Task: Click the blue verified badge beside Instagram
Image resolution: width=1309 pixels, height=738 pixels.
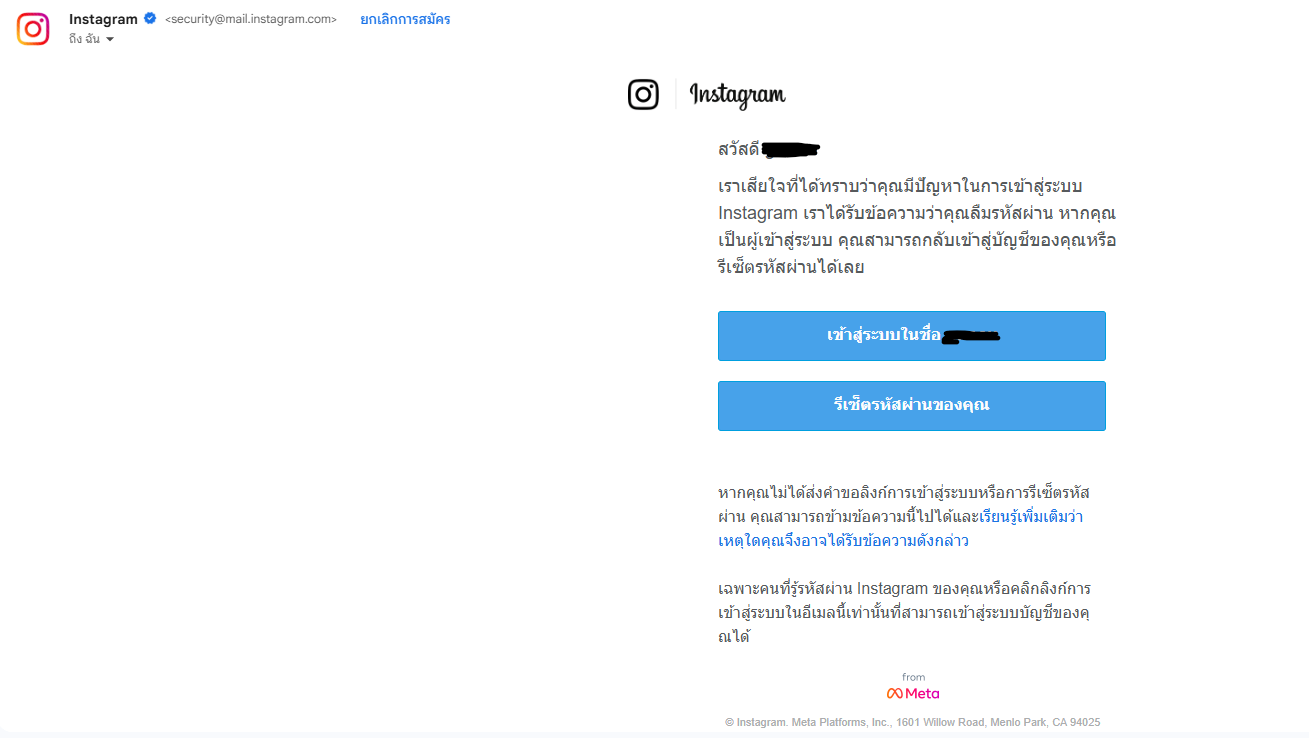Action: click(150, 18)
